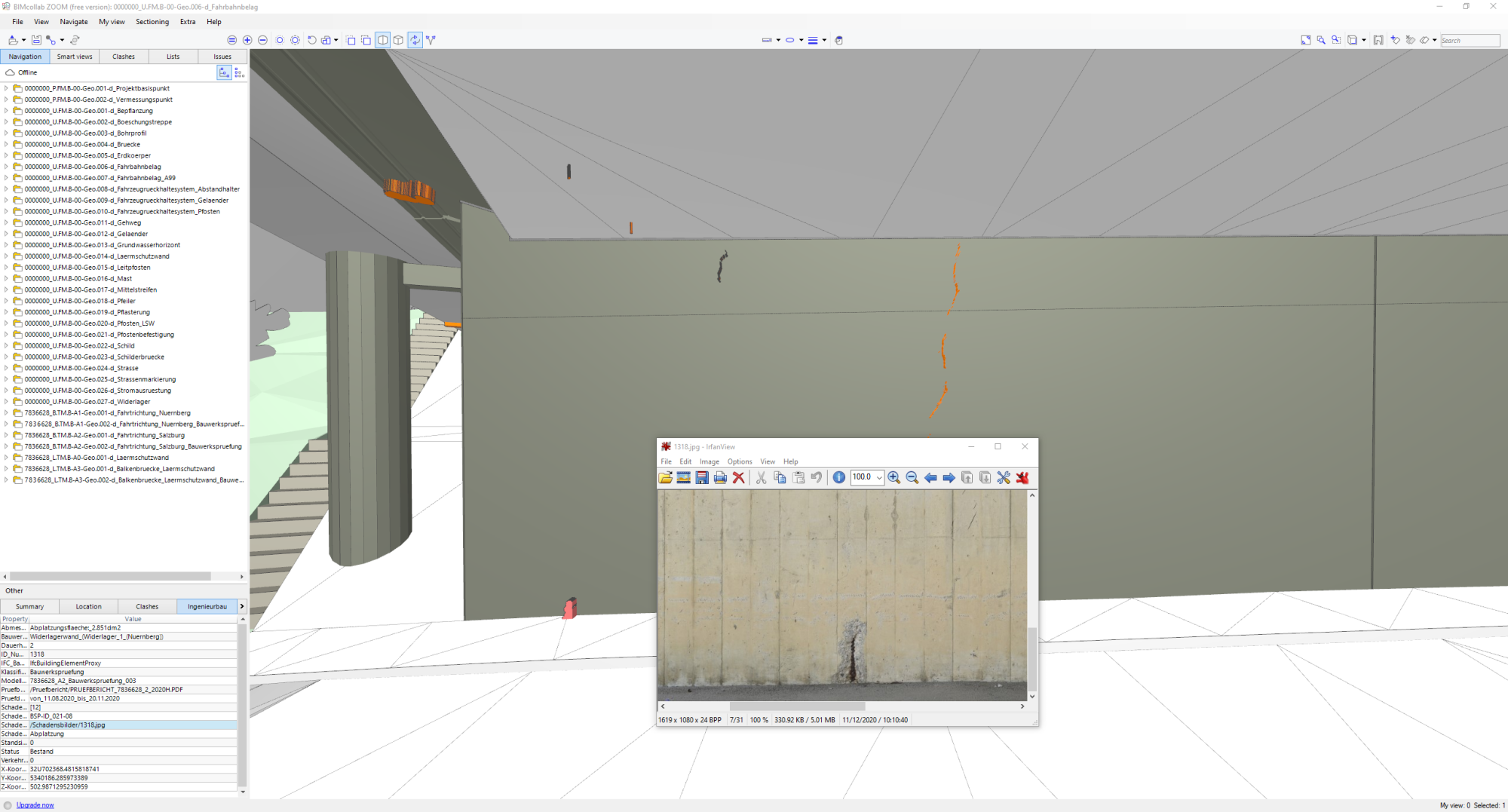
Task: Open the IrfanView zoom percentage dropdown
Action: 879,477
